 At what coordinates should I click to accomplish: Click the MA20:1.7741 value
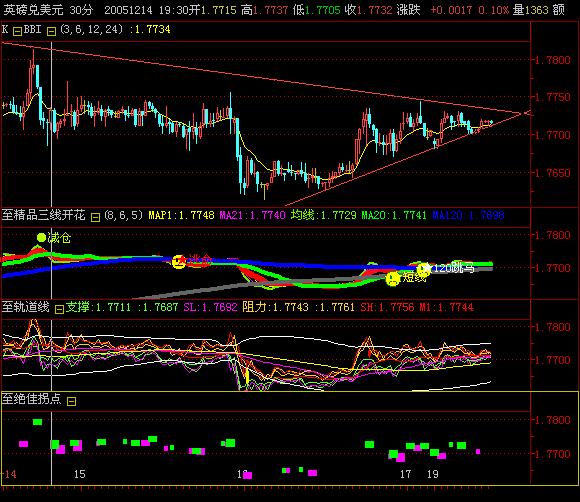tap(394, 215)
